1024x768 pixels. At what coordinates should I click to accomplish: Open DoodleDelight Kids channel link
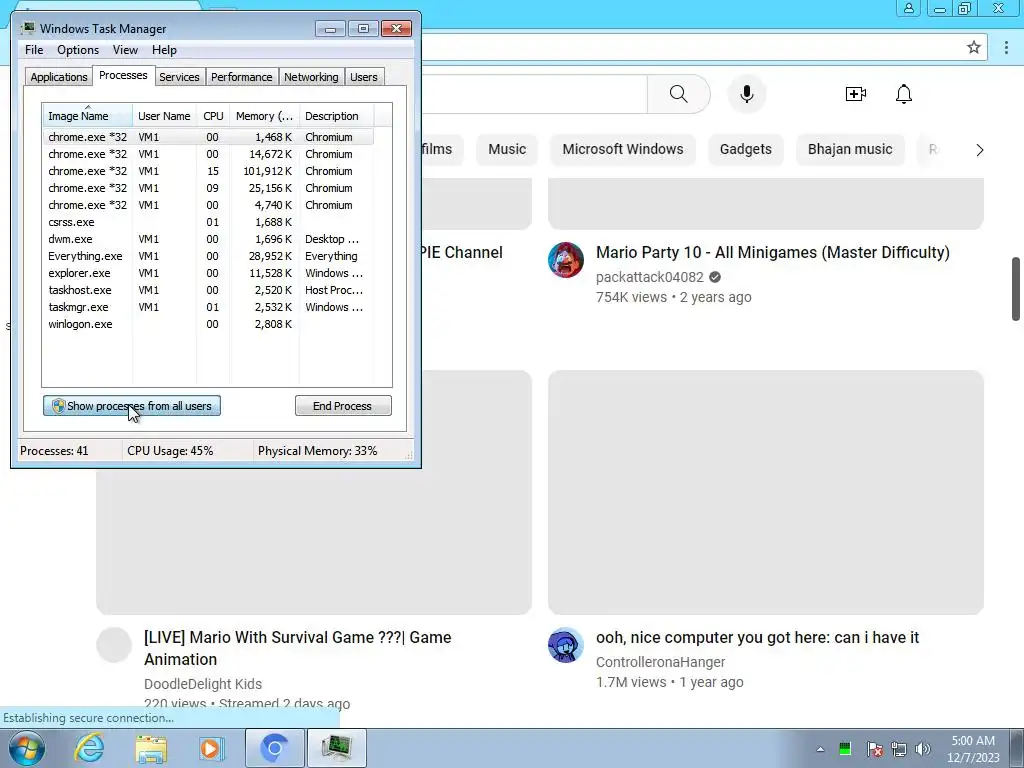[x=203, y=684]
